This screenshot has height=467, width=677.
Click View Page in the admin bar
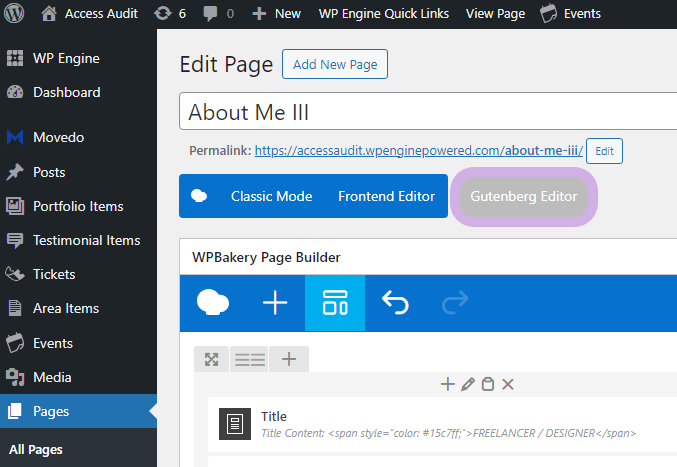(495, 13)
